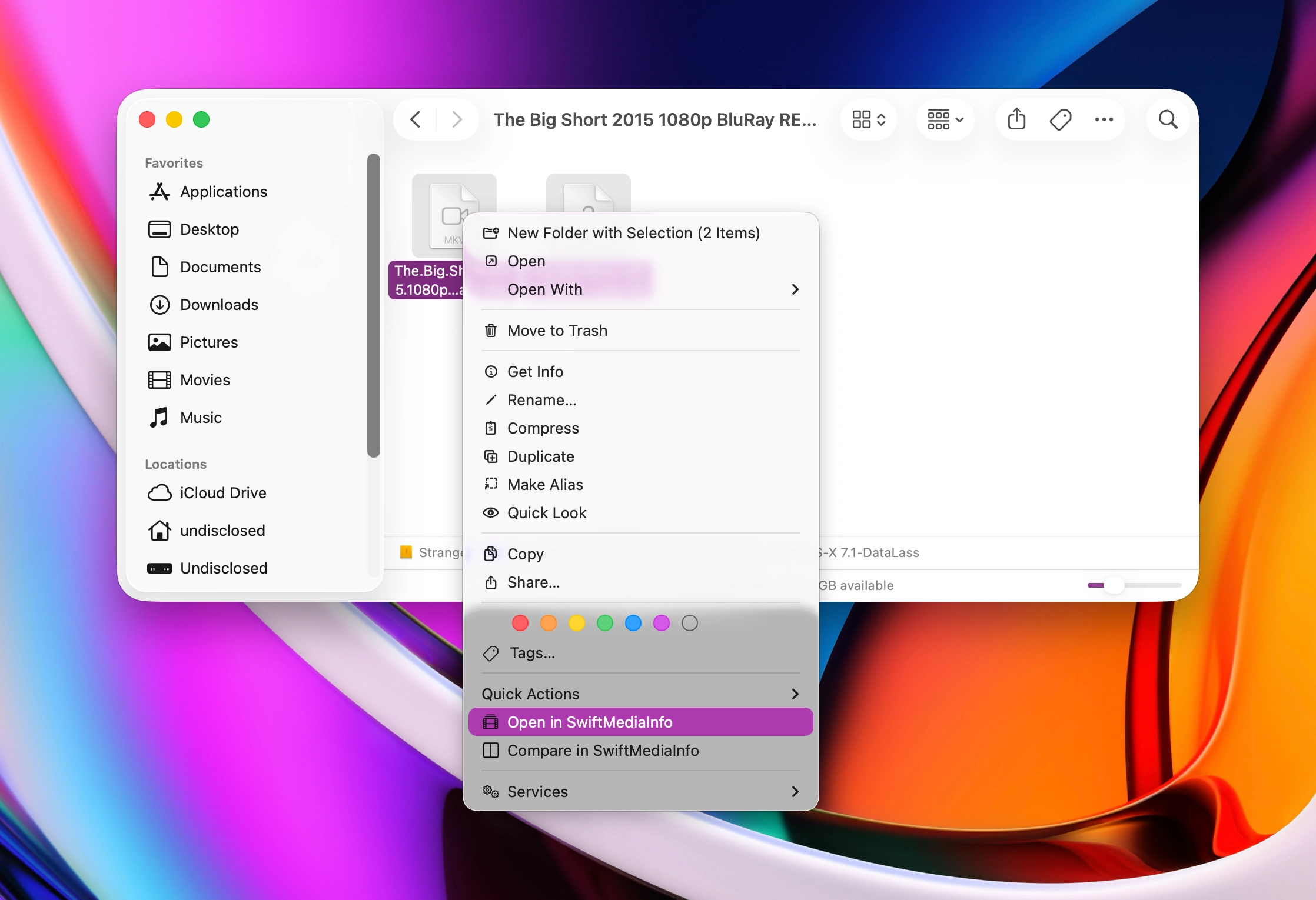1316x900 pixels.
Task: Open the More actions ellipsis menu
Action: [1104, 119]
